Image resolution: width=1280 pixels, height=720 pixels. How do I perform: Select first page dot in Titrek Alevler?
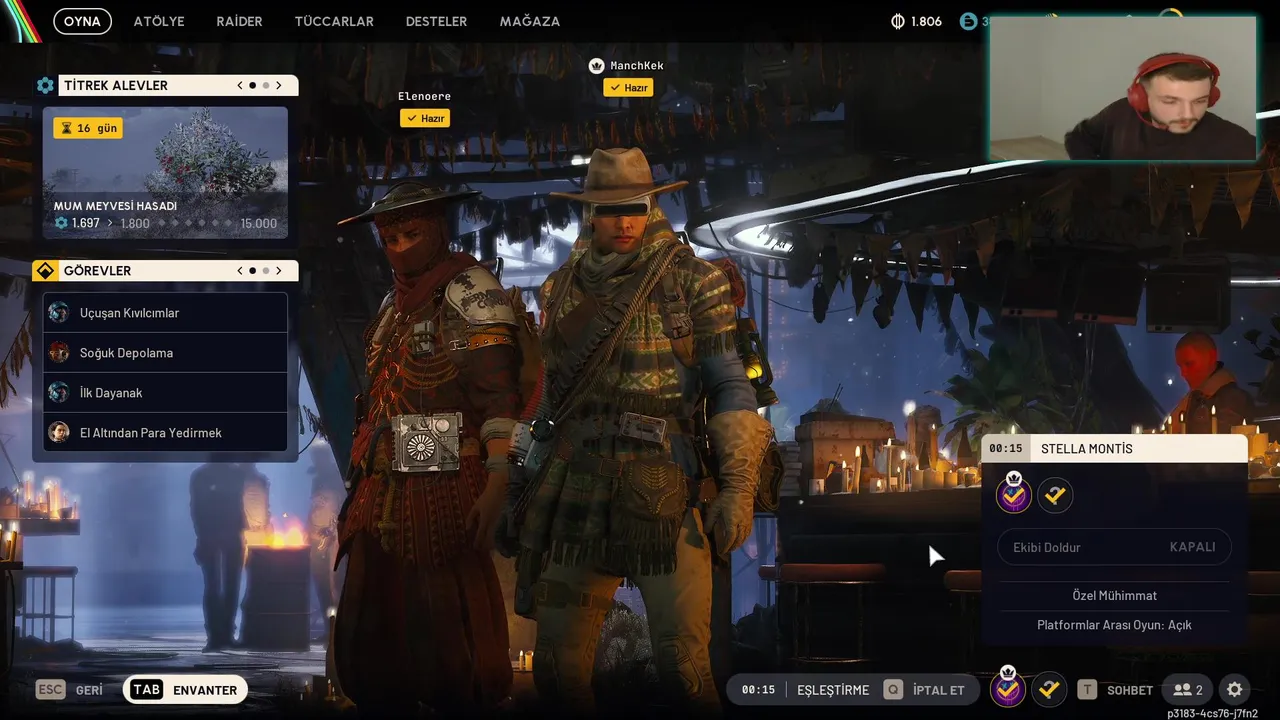coord(252,86)
